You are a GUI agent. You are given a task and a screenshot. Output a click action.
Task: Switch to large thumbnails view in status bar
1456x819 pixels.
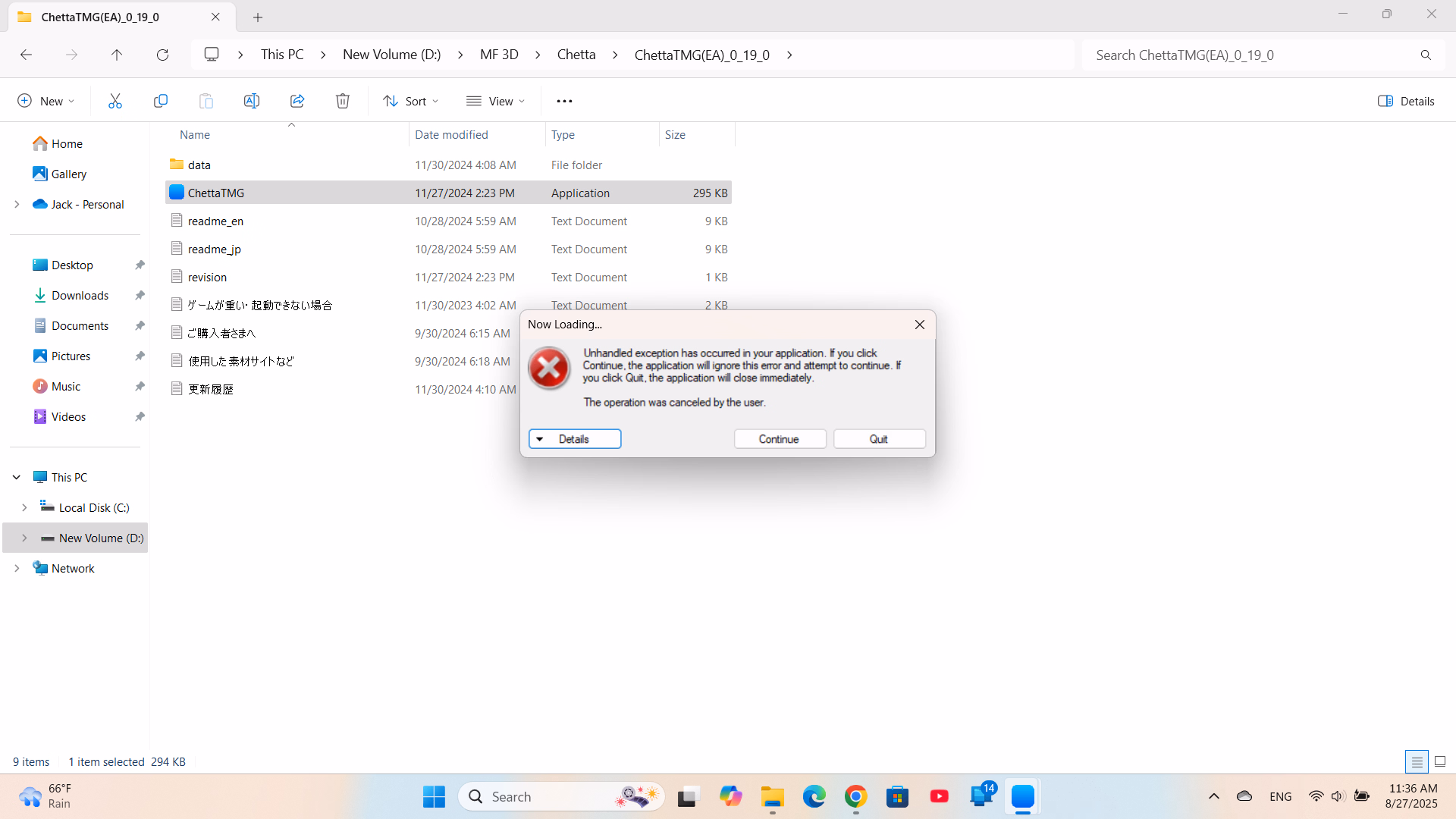1440,761
